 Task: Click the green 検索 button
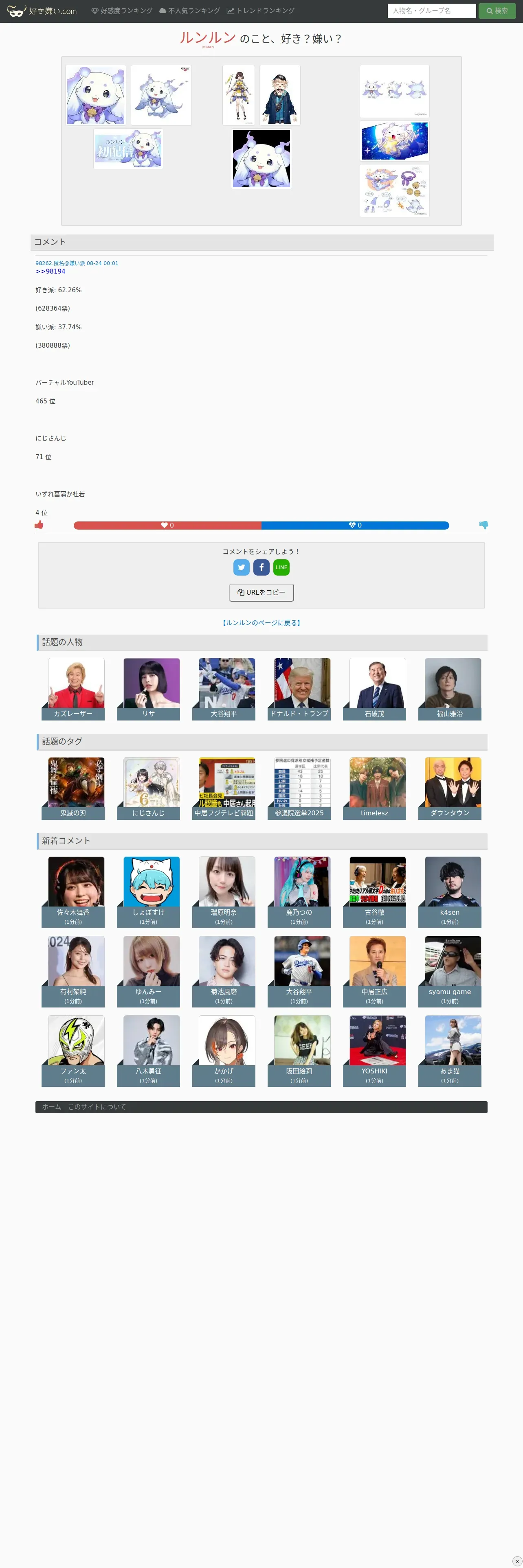497,11
